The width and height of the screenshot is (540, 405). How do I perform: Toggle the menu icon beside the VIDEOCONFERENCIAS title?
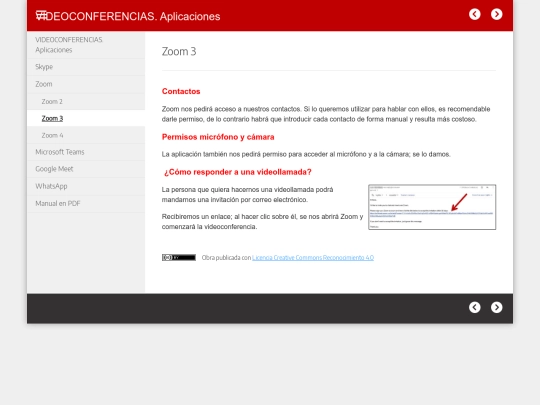pos(41,15)
